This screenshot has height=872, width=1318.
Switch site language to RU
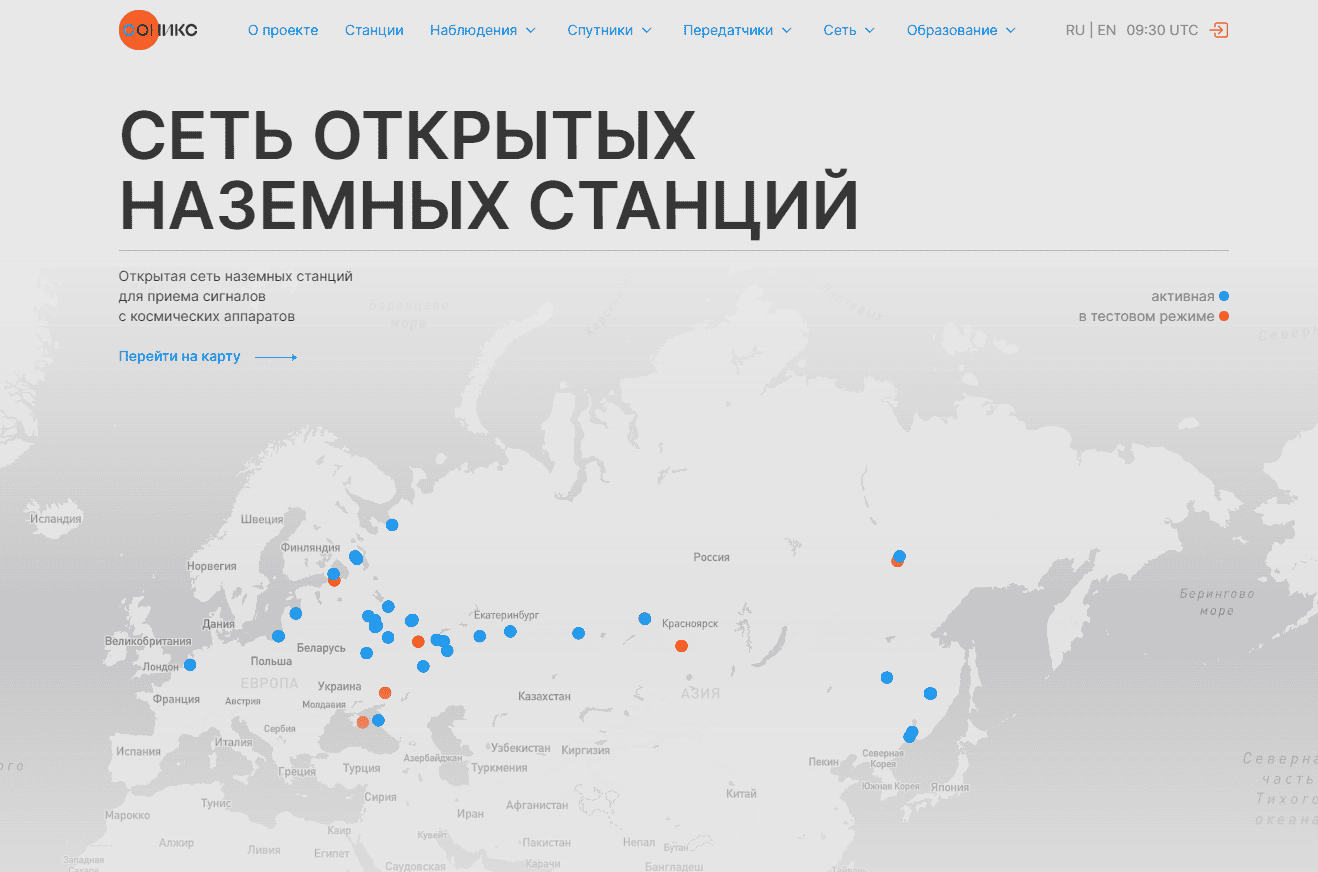pyautogui.click(x=1075, y=30)
